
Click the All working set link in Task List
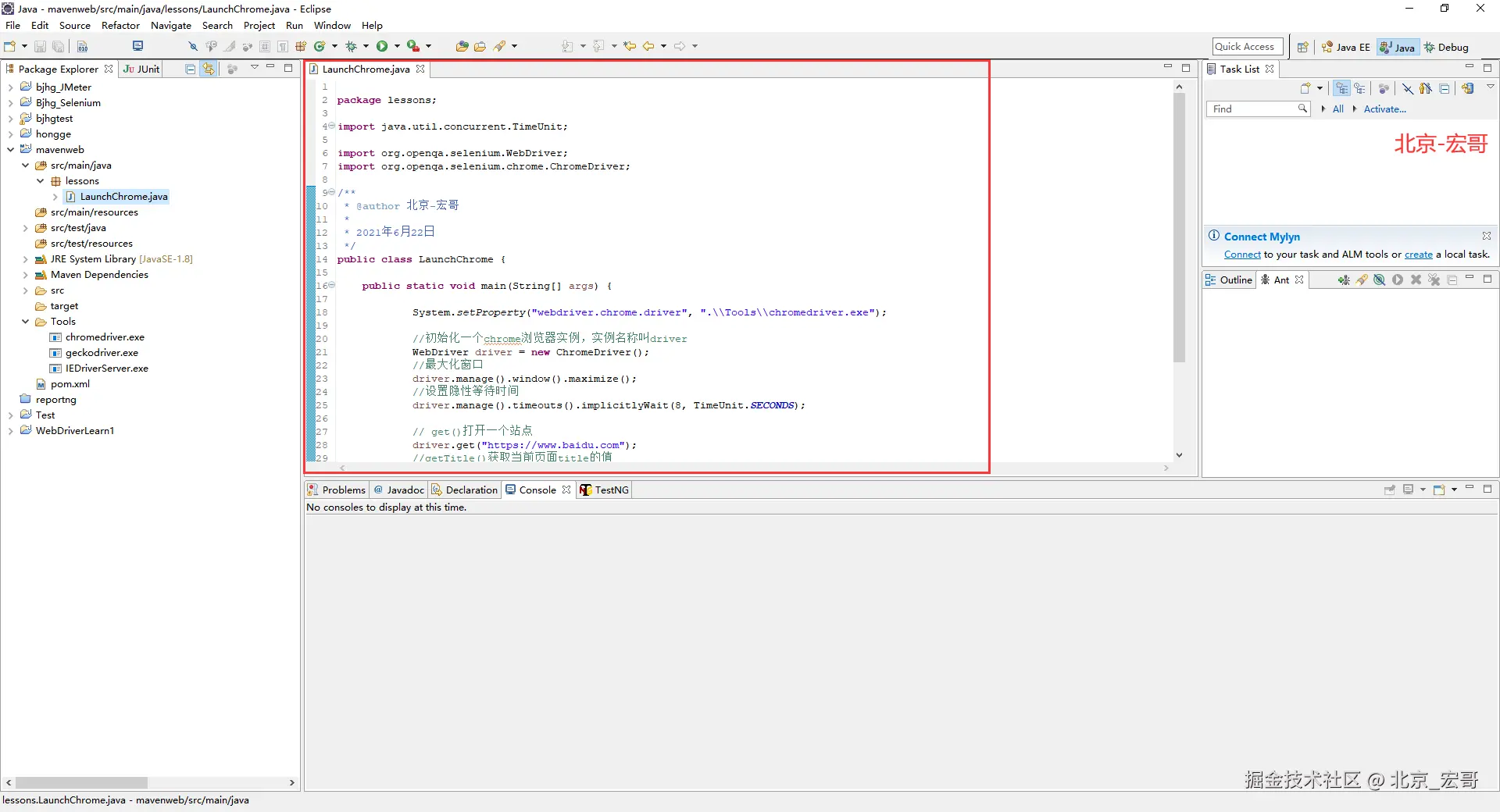point(1337,109)
